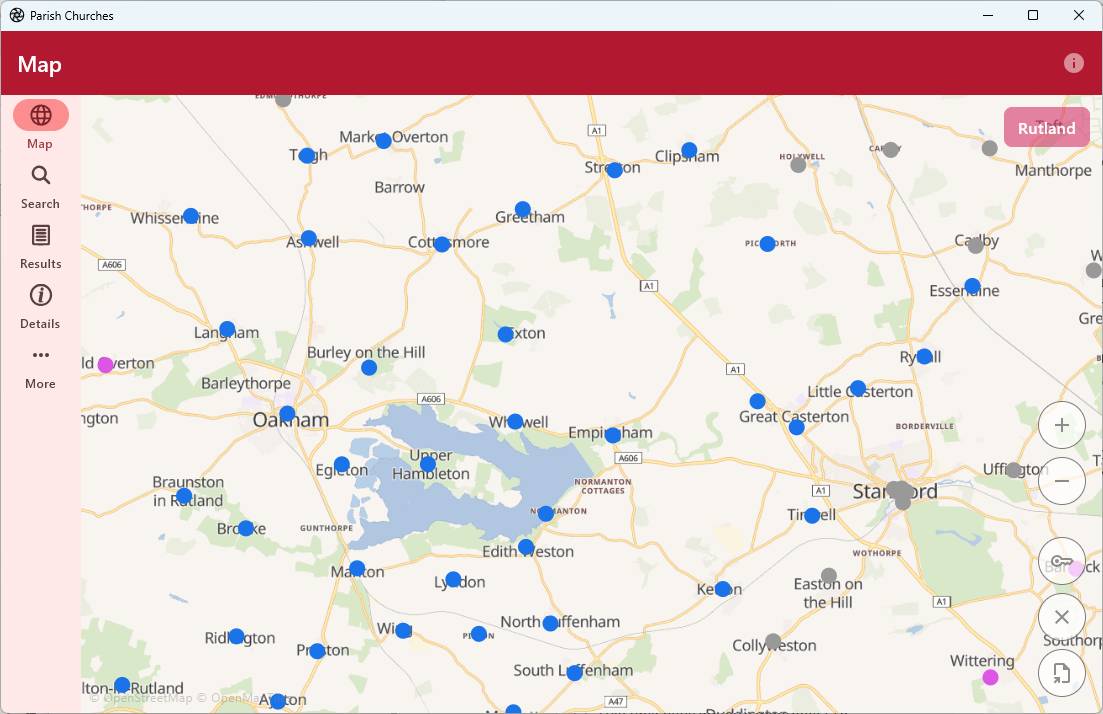Select the Greetham church marker
1103x714 pixels.
coord(523,209)
